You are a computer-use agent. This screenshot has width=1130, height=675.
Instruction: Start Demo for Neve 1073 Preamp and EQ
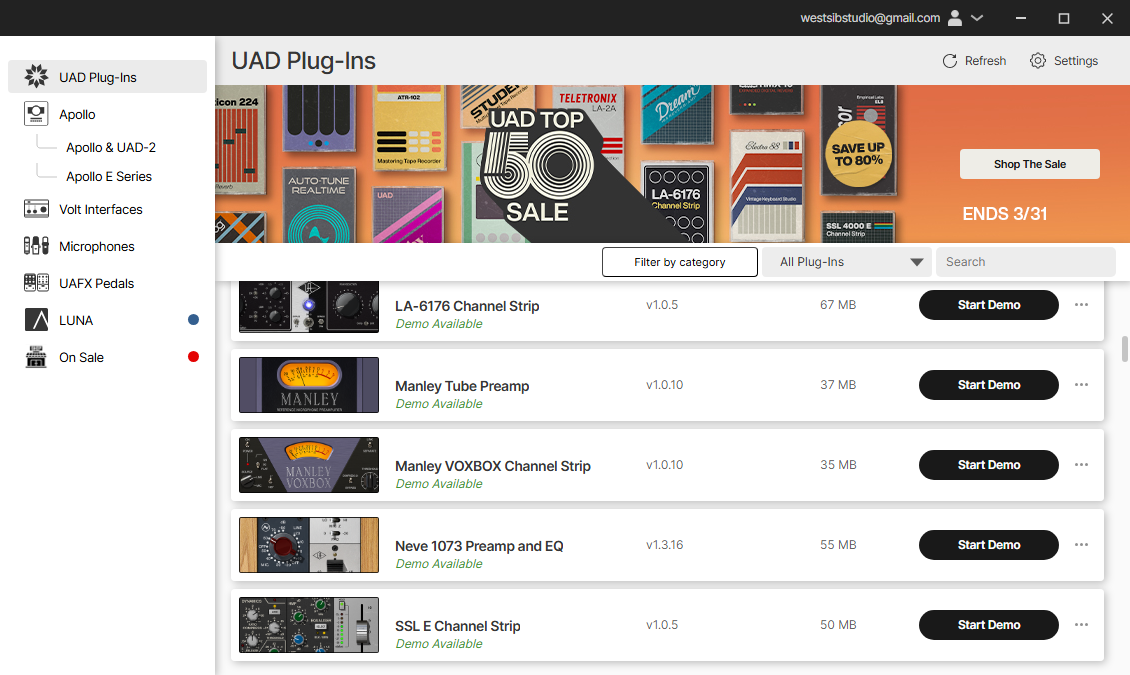[x=989, y=545]
